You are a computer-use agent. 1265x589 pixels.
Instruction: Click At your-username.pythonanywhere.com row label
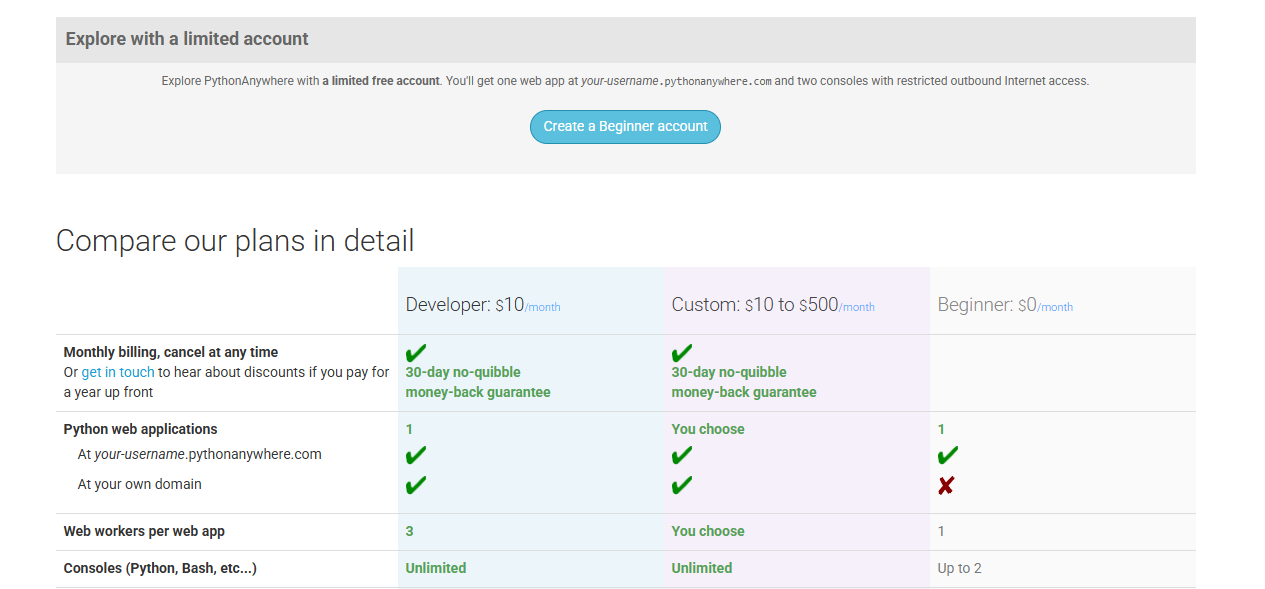pos(200,454)
